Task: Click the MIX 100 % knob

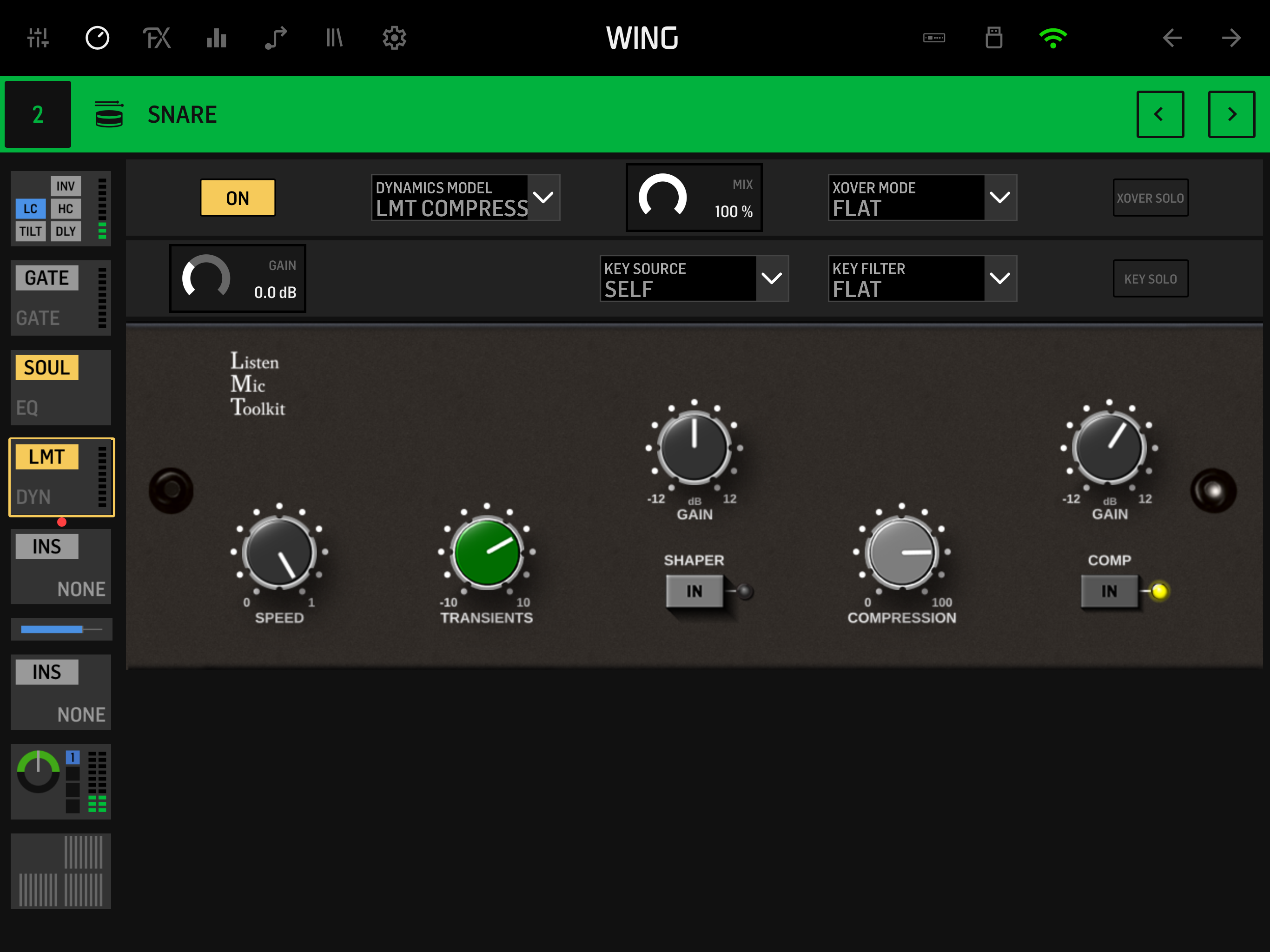Action: (x=694, y=198)
